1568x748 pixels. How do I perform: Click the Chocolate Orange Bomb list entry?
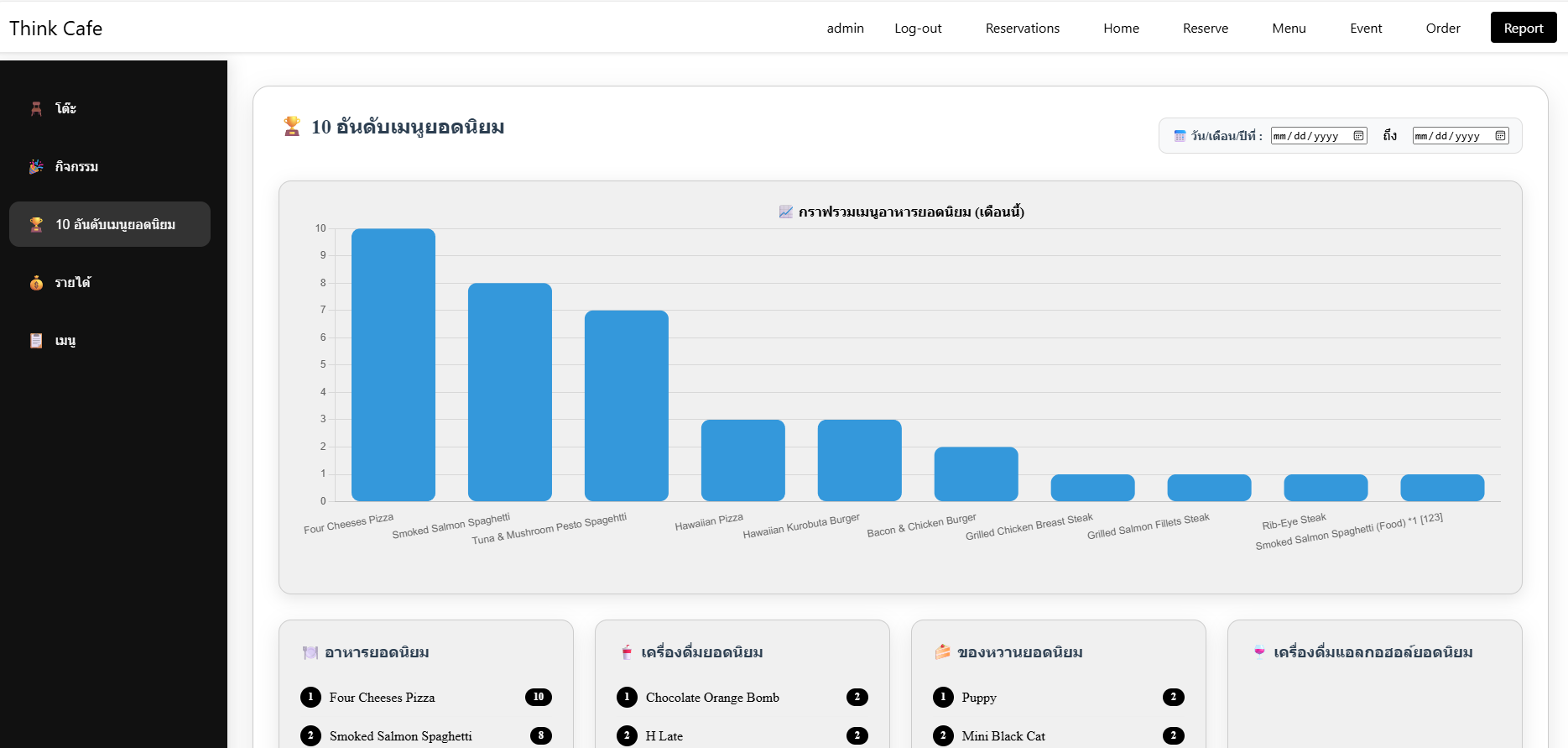(742, 697)
